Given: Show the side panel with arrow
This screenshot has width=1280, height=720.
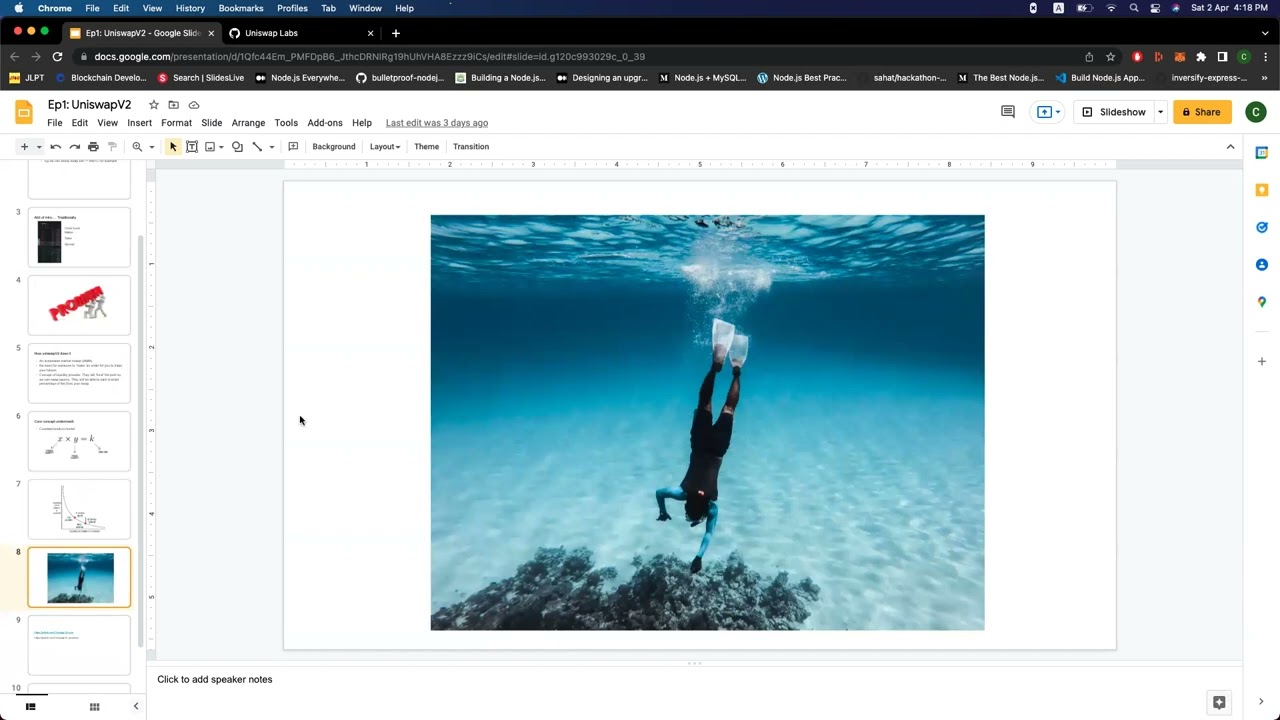Looking at the screenshot, I should click(1261, 702).
